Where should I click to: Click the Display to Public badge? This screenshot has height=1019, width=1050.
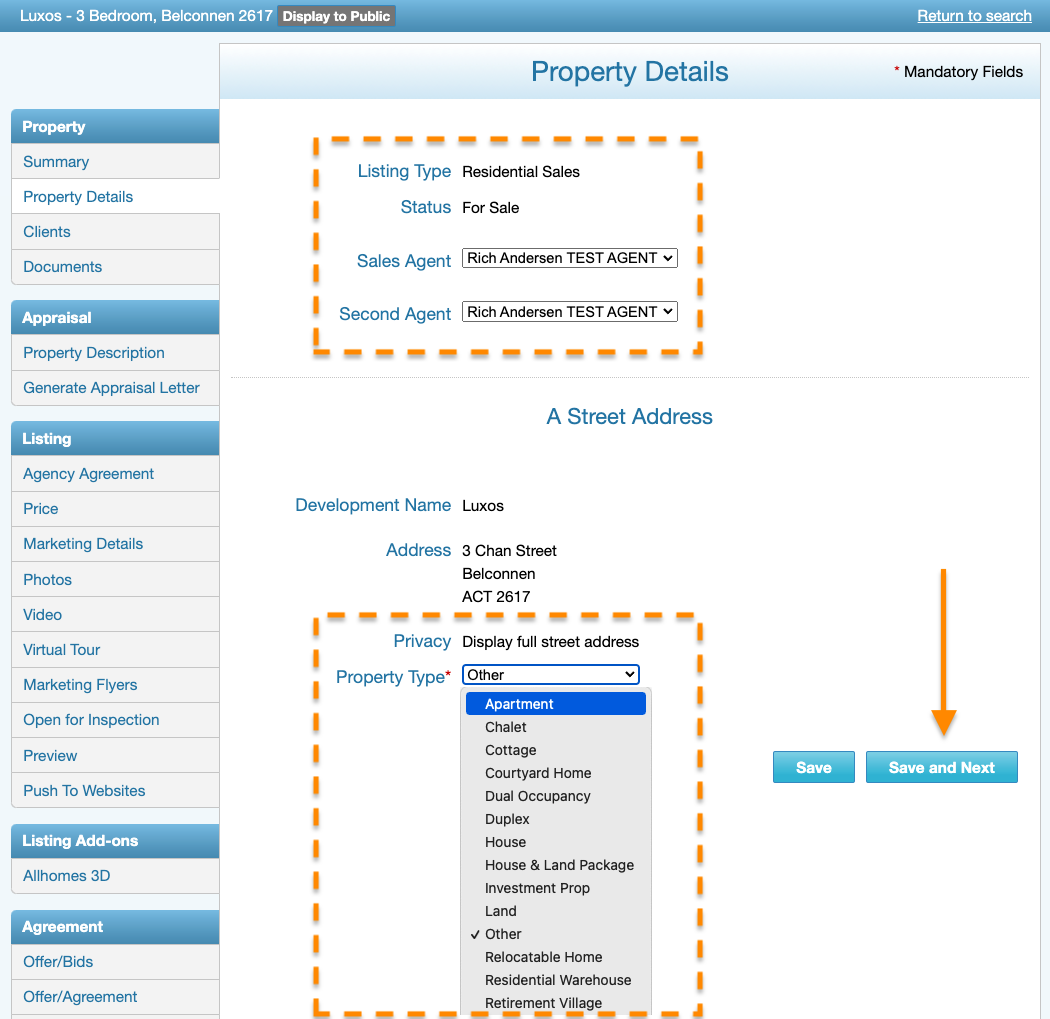click(336, 16)
